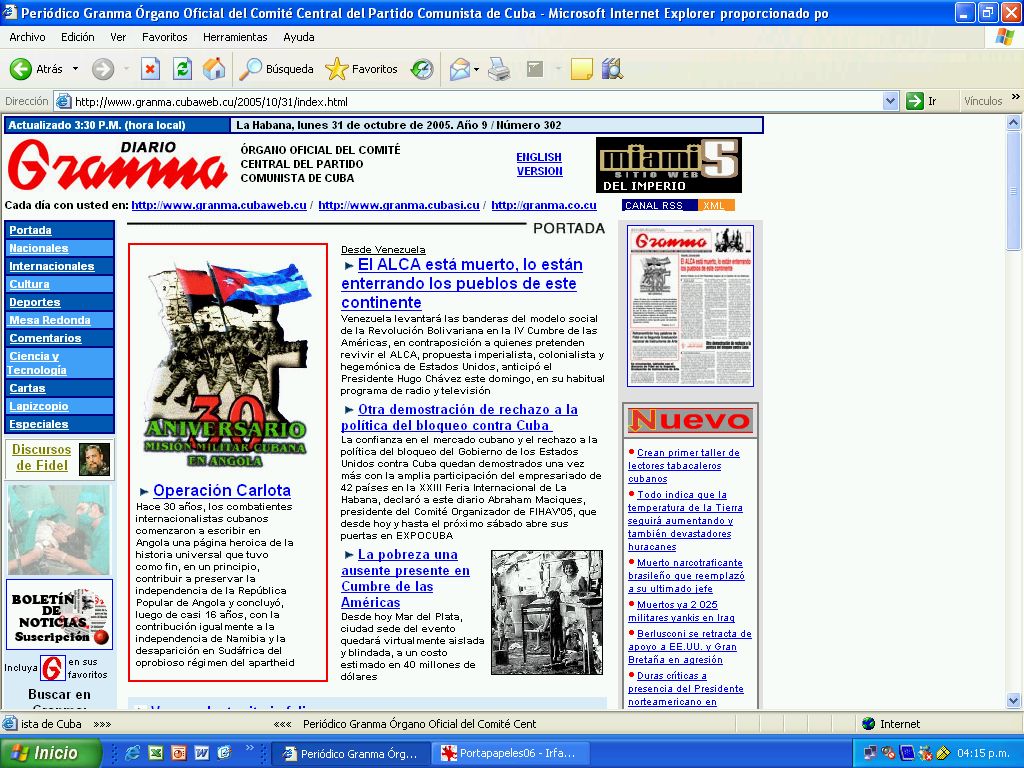Image resolution: width=1024 pixels, height=768 pixels.
Task: Click the Inicio start button
Action: [x=50, y=753]
